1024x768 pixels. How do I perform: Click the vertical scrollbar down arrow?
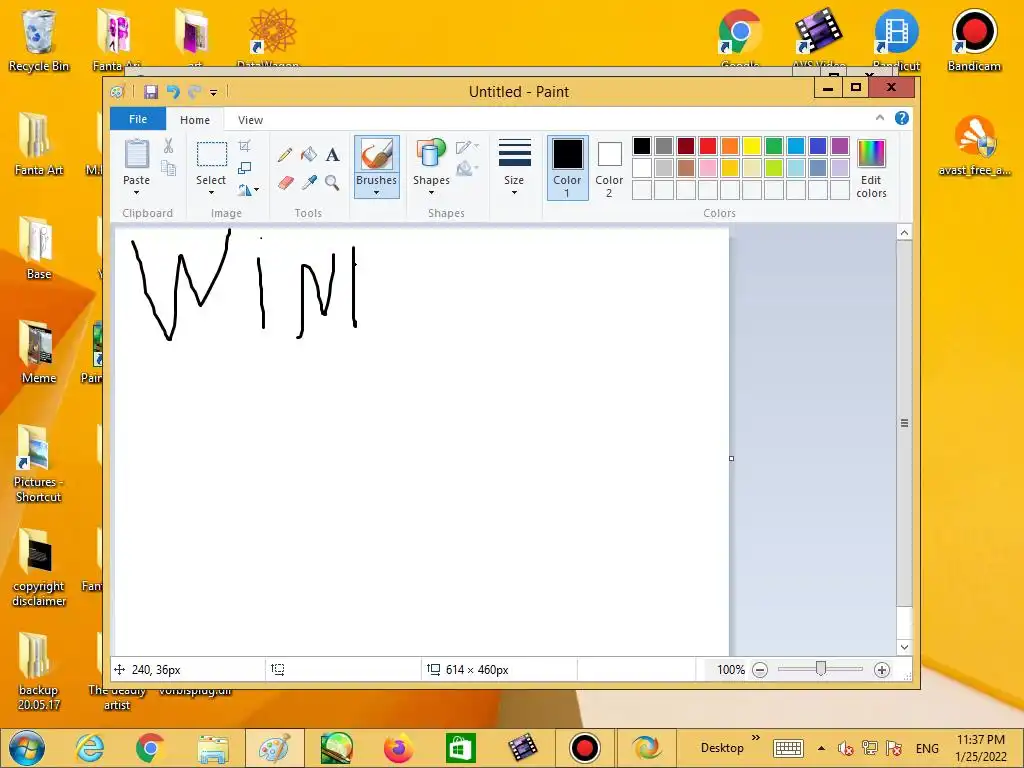tap(904, 647)
